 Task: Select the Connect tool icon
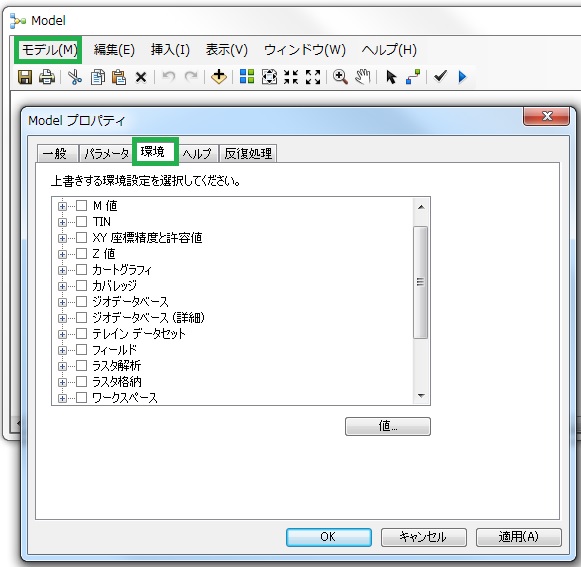[413, 77]
